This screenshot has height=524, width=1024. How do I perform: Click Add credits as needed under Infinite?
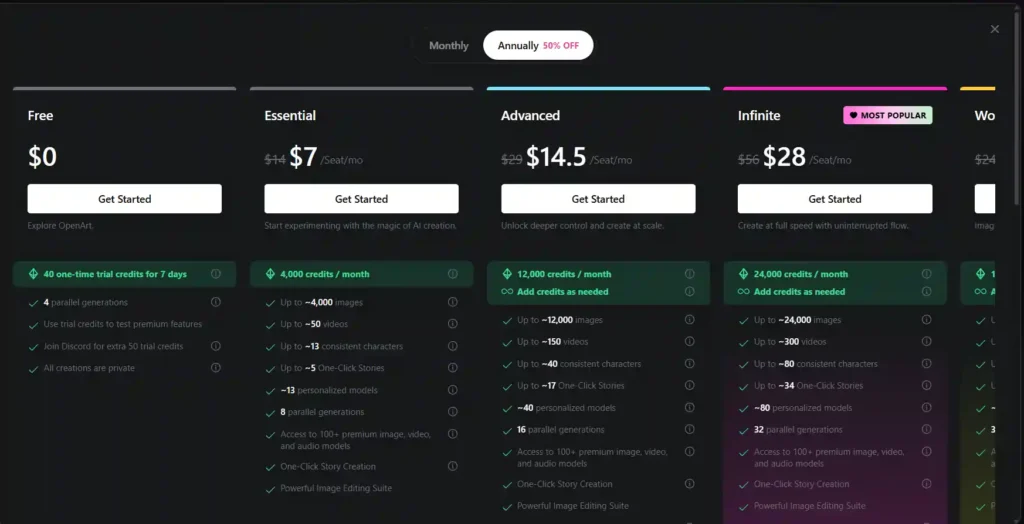point(799,291)
